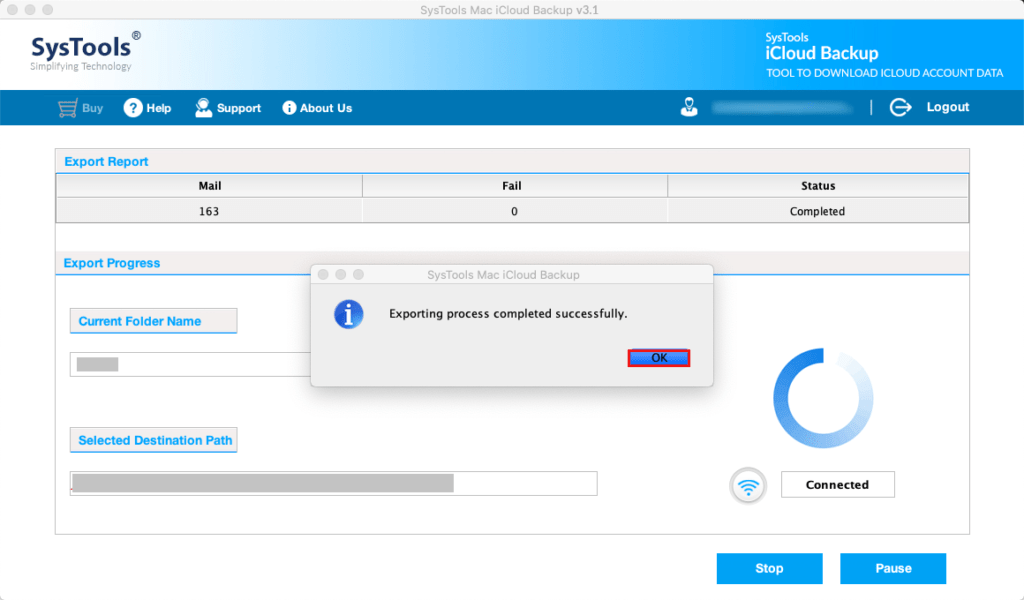This screenshot has width=1024, height=600.
Task: Open the Help menu item
Action: click(x=148, y=108)
